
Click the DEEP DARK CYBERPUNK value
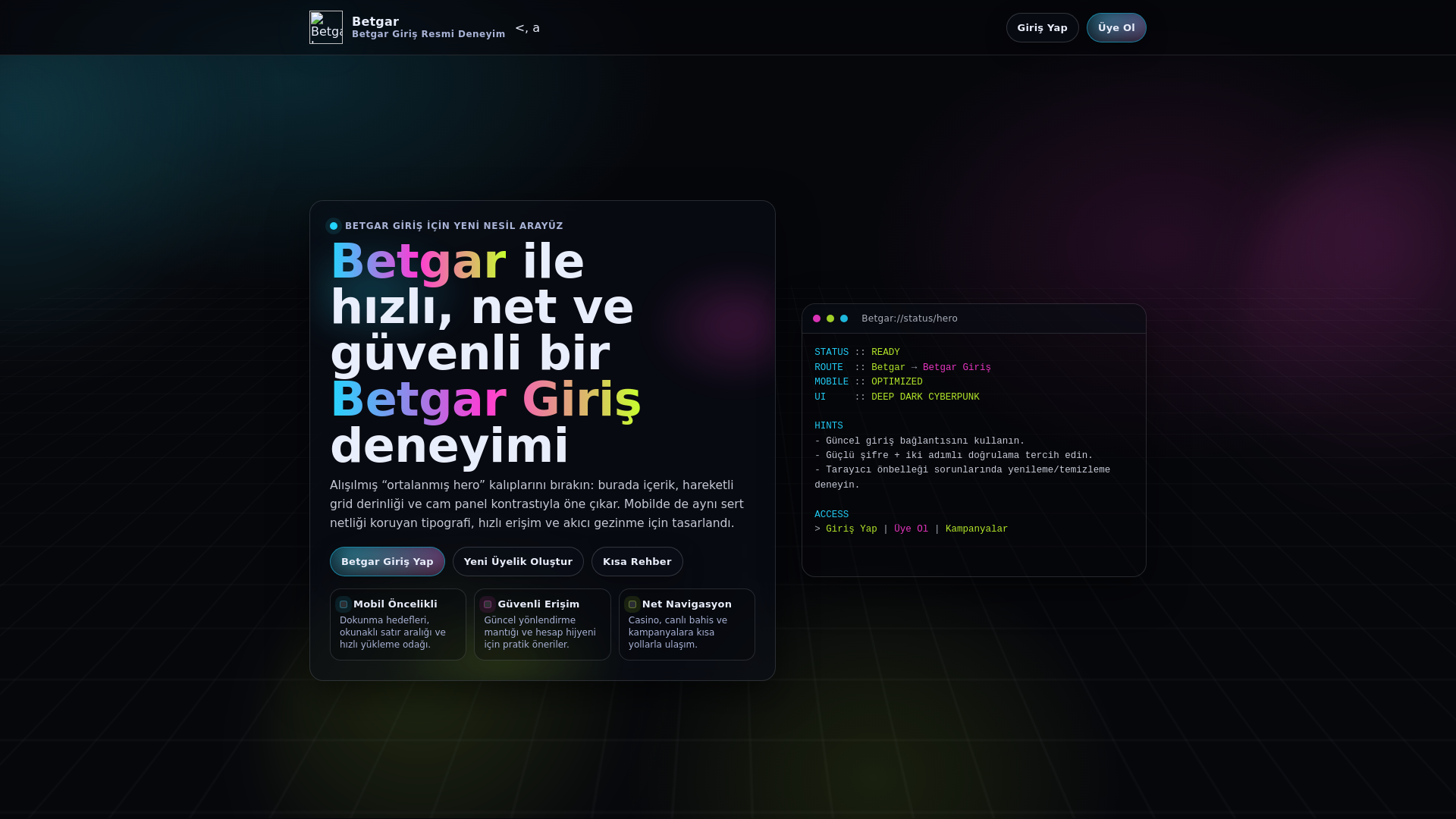click(925, 397)
